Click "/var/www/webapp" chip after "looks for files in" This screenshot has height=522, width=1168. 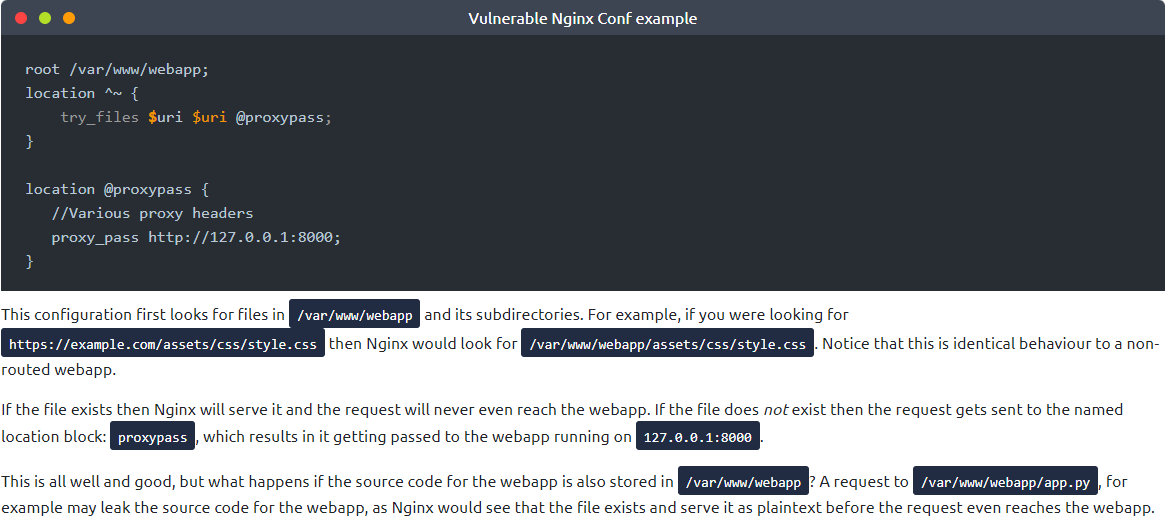[x=355, y=315]
